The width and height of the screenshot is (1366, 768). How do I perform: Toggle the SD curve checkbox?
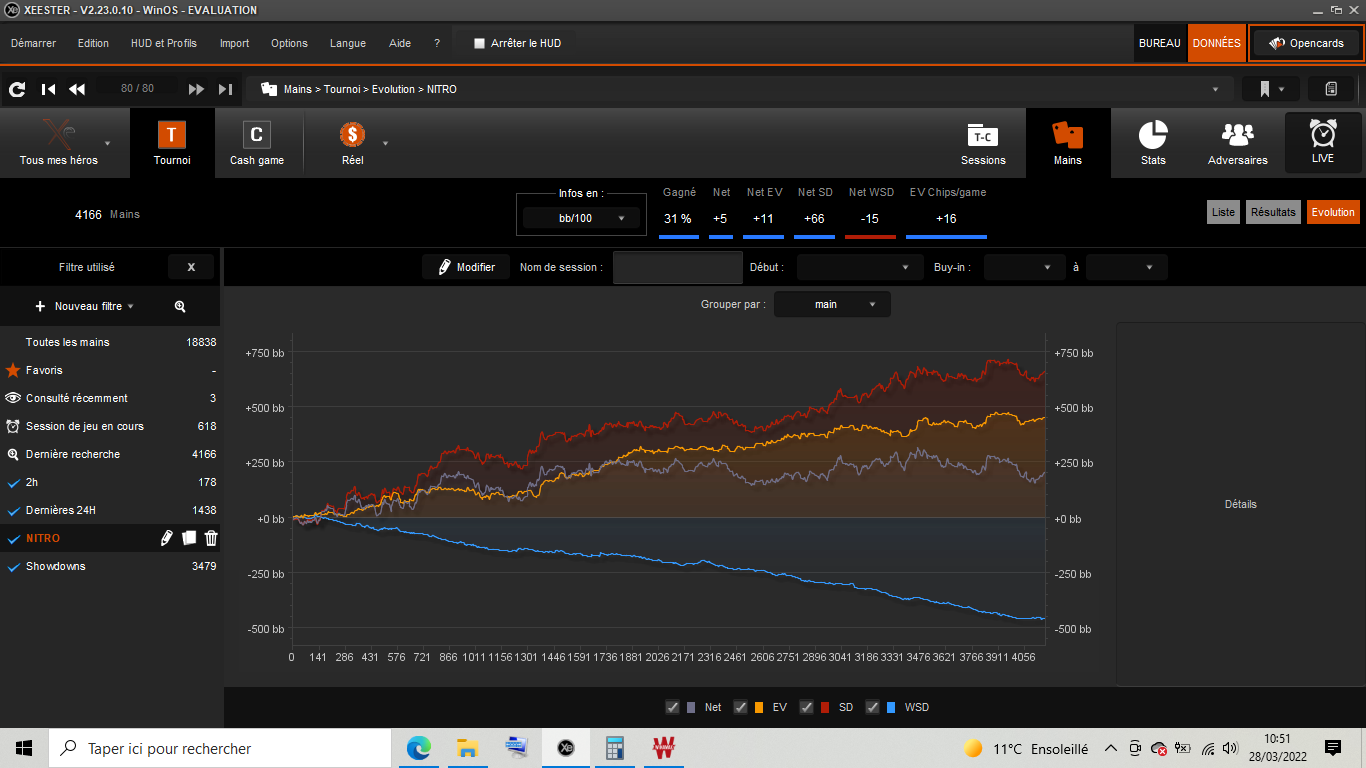pos(806,707)
